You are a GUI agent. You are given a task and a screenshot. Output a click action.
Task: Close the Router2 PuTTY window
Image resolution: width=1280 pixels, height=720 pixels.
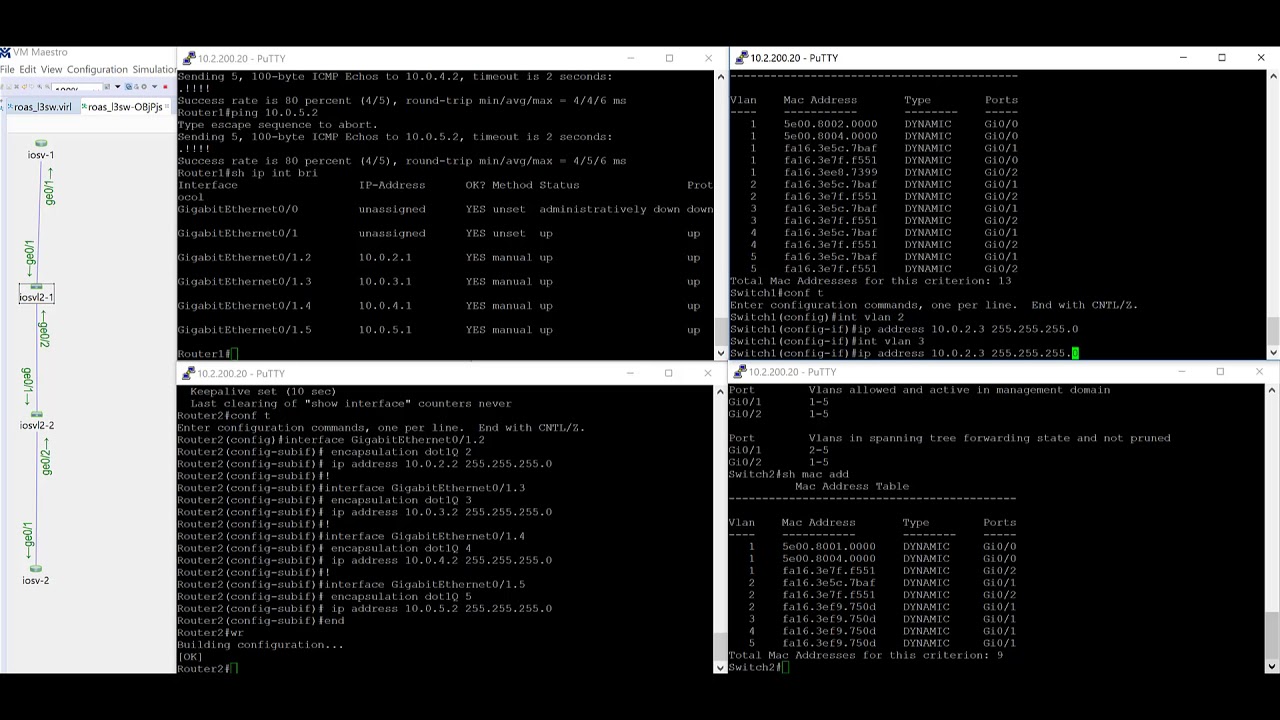click(x=707, y=373)
